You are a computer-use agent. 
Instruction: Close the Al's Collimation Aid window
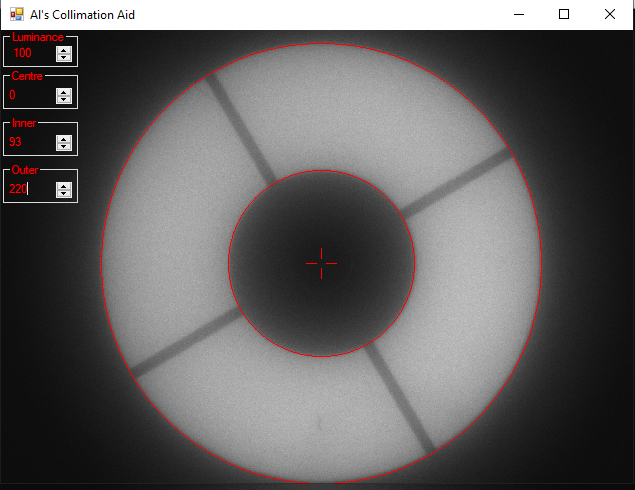pyautogui.click(x=609, y=15)
